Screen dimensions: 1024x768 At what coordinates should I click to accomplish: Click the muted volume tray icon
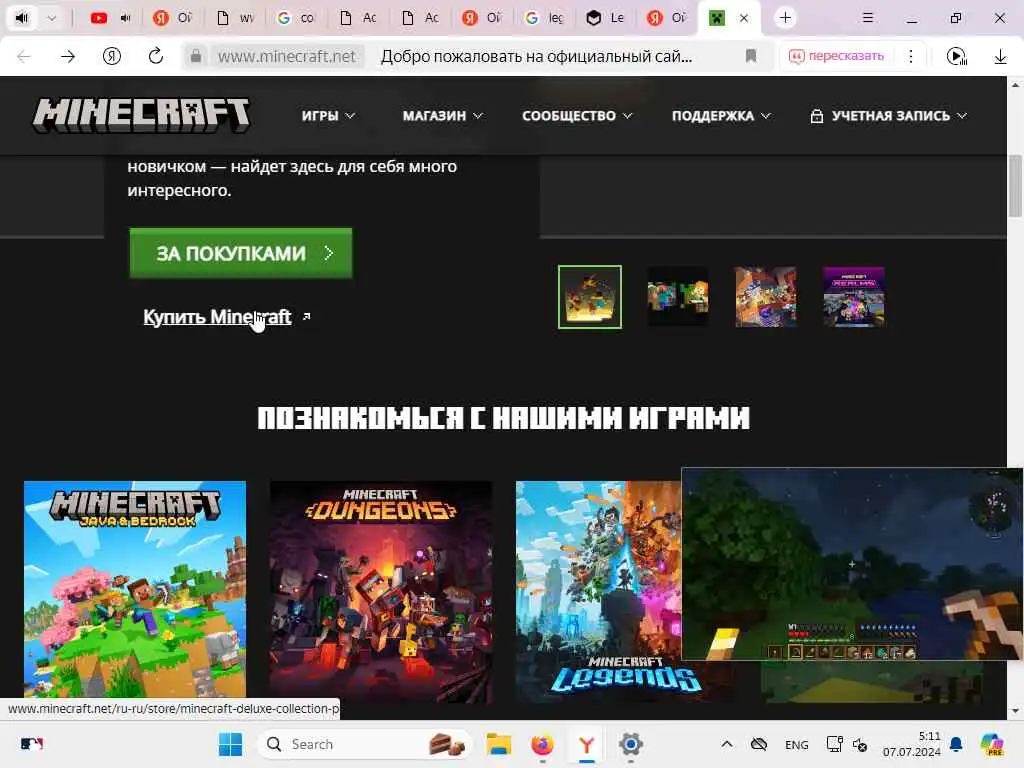pyautogui.click(x=859, y=745)
